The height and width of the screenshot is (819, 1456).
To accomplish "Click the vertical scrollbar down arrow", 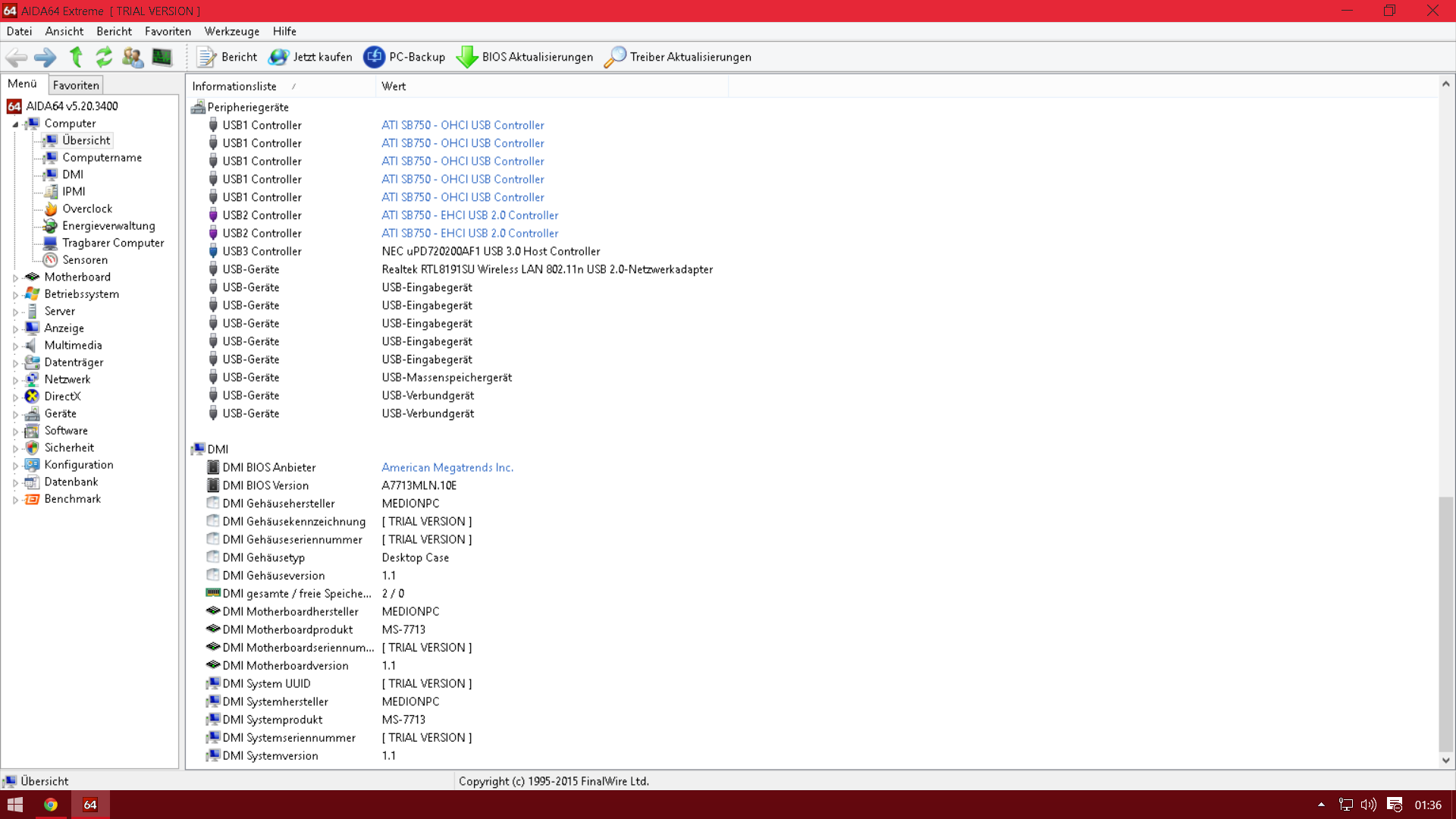I will click(1446, 761).
